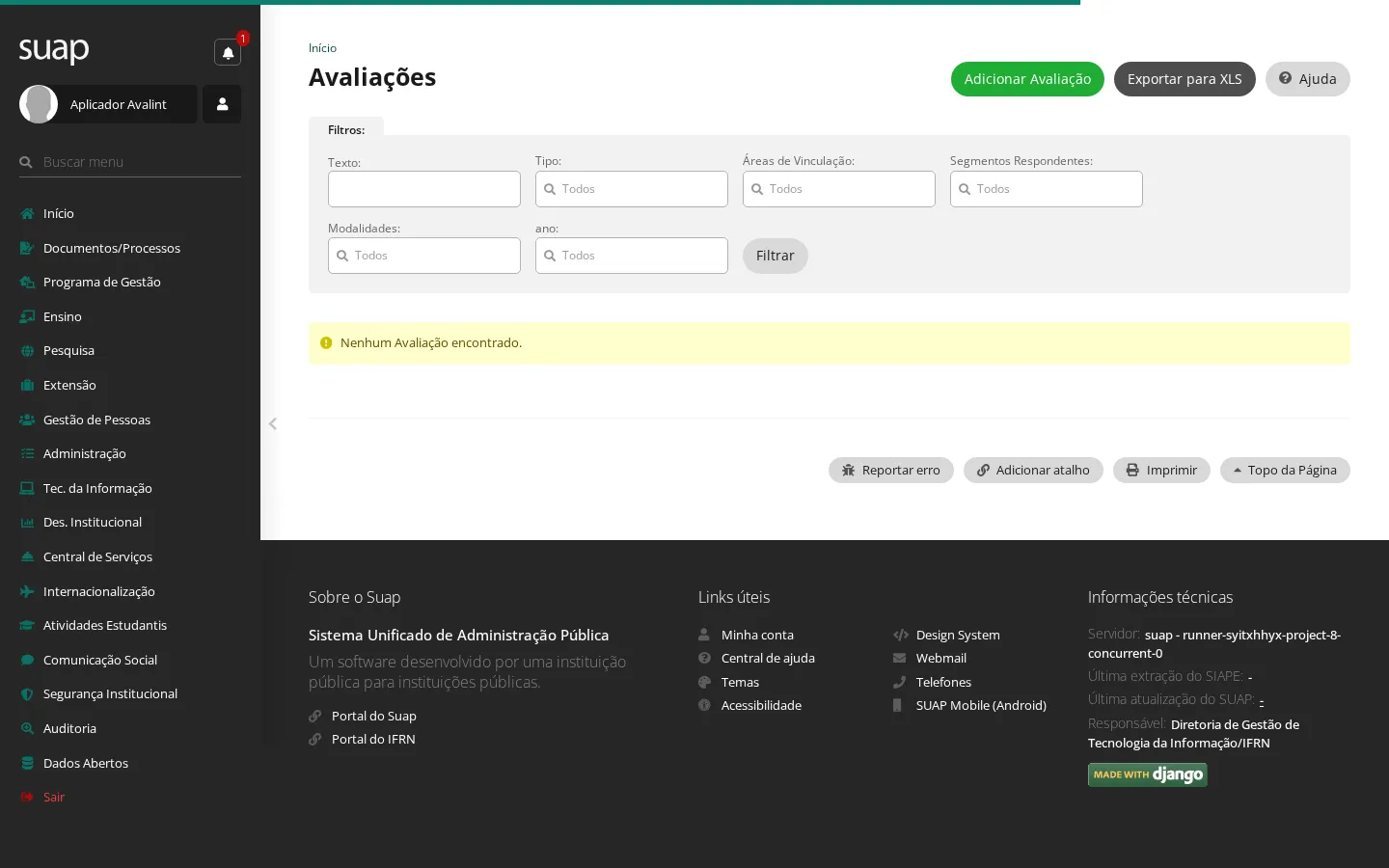The width and height of the screenshot is (1389, 868).
Task: Open the Modalidades filter dropdown
Action: (424, 256)
